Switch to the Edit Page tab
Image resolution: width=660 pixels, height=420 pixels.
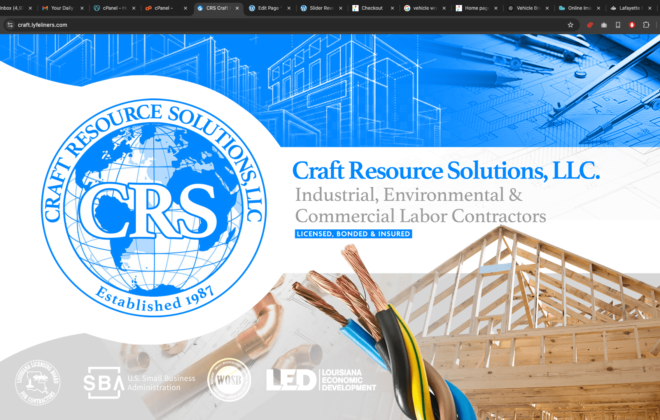(x=266, y=7)
